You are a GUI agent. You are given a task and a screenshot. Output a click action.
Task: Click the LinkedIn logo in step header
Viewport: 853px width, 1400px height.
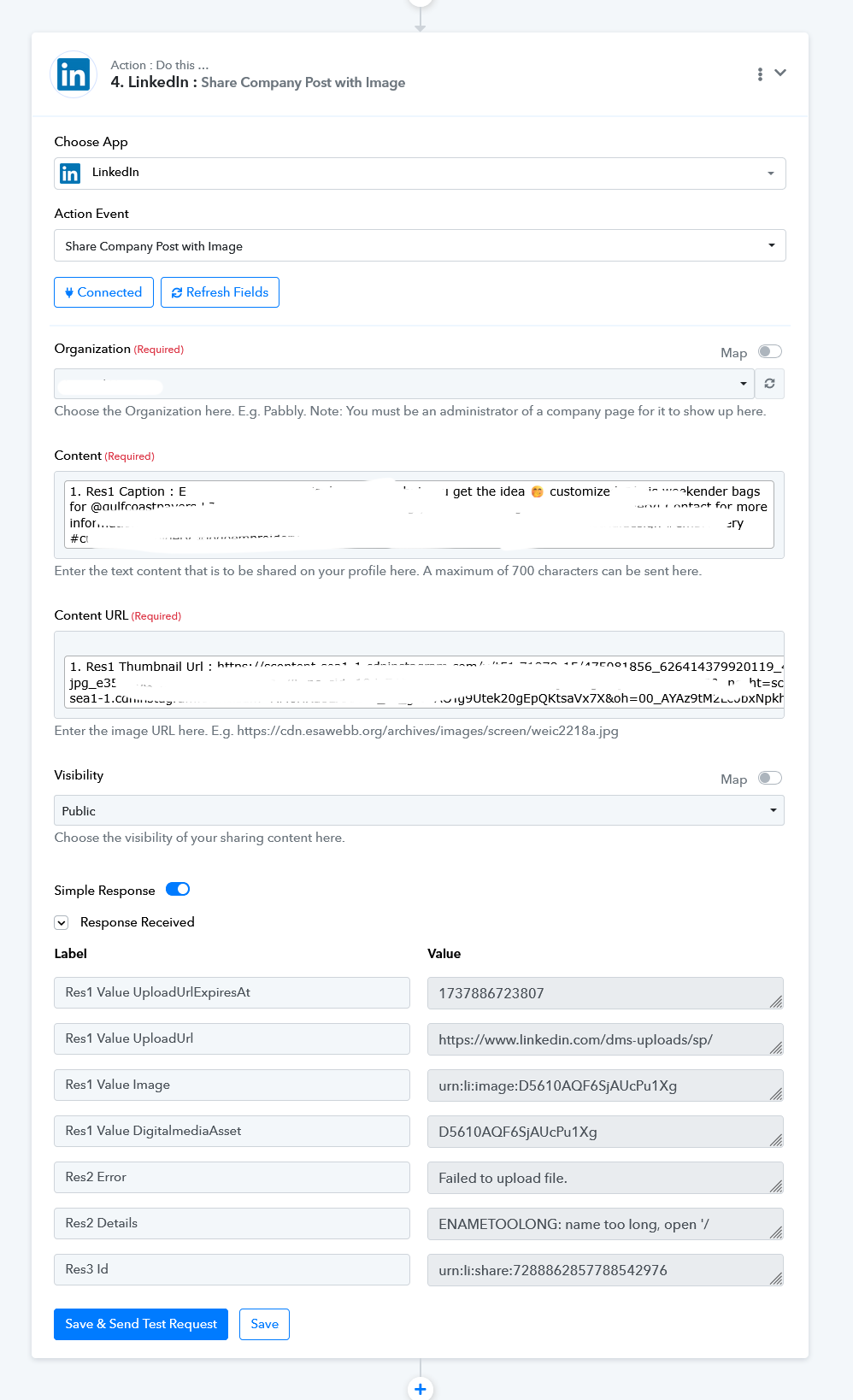(x=74, y=75)
